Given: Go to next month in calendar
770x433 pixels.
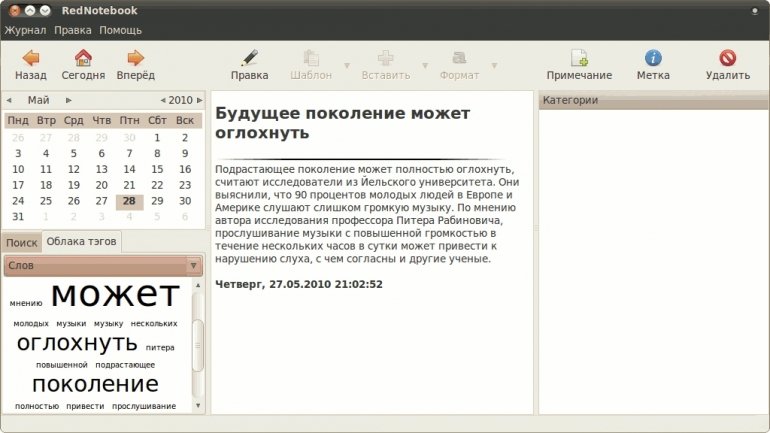Looking at the screenshot, I should tap(69, 100).
